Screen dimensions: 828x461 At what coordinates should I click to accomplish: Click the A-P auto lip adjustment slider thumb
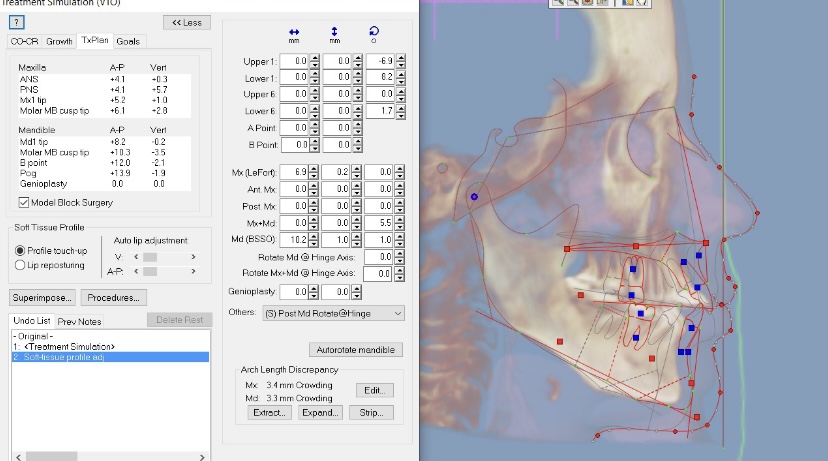(150, 271)
